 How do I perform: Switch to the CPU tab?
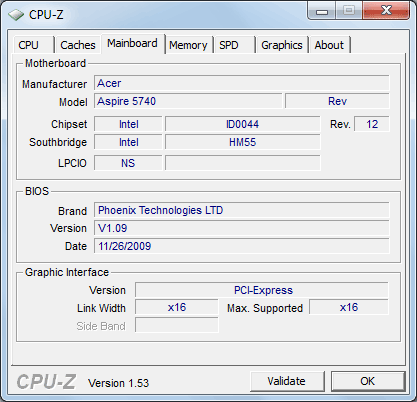click(x=33, y=45)
